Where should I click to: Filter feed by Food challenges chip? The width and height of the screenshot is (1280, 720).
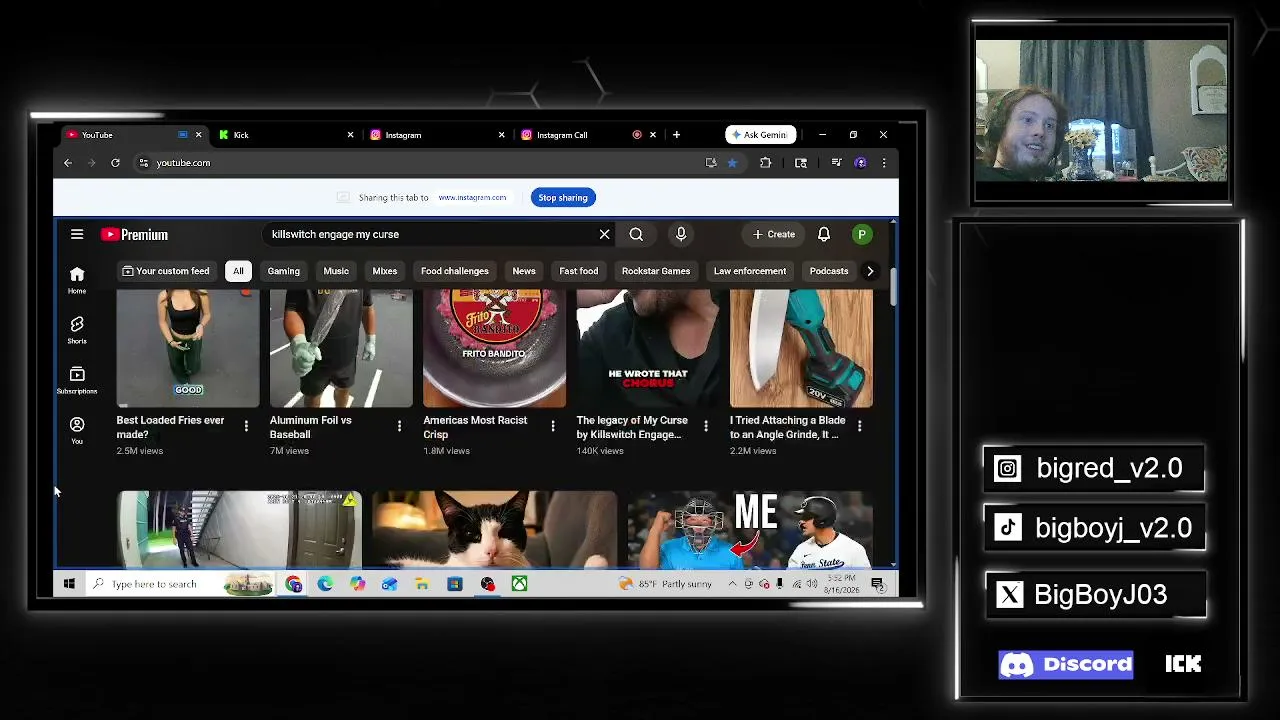coord(455,271)
